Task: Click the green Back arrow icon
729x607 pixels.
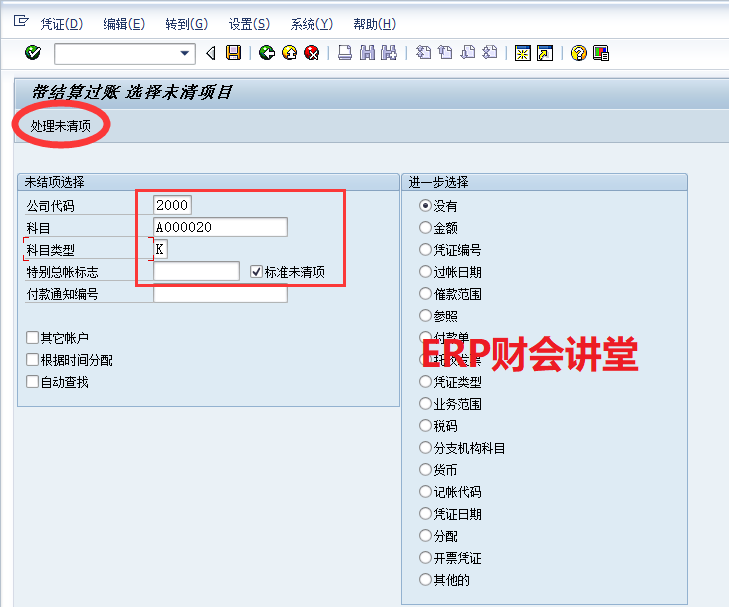Action: point(266,53)
